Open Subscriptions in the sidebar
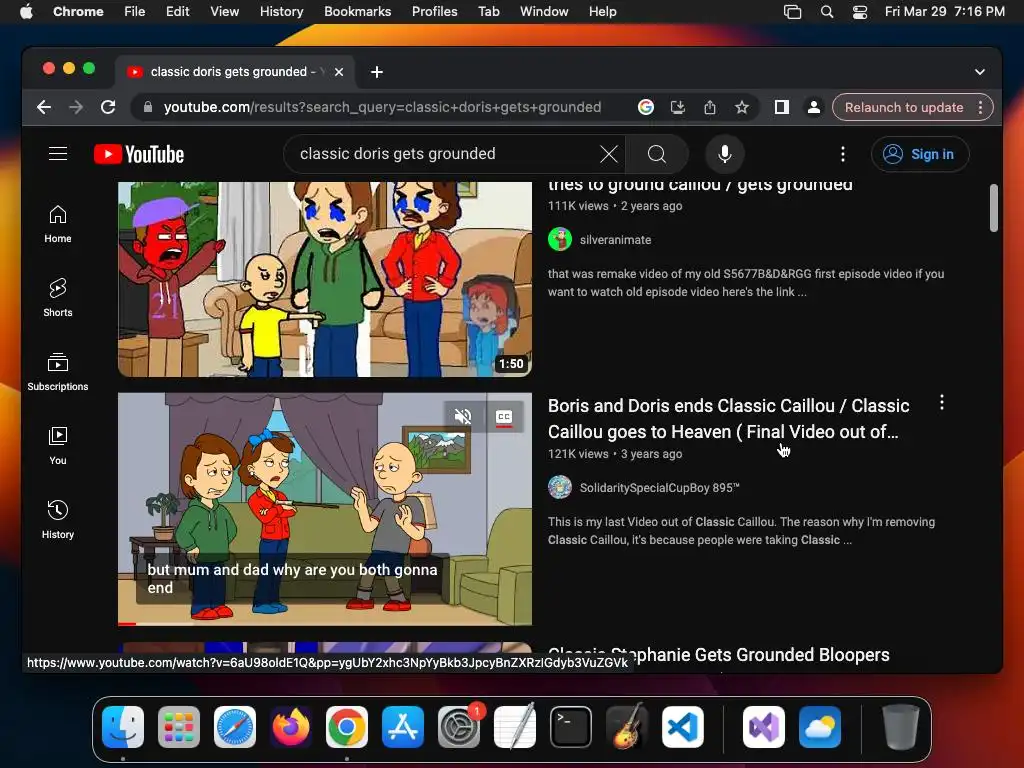The width and height of the screenshot is (1024, 768). pos(58,372)
